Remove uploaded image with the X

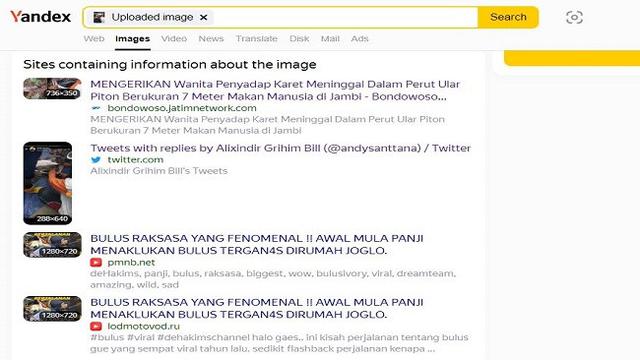pos(203,17)
